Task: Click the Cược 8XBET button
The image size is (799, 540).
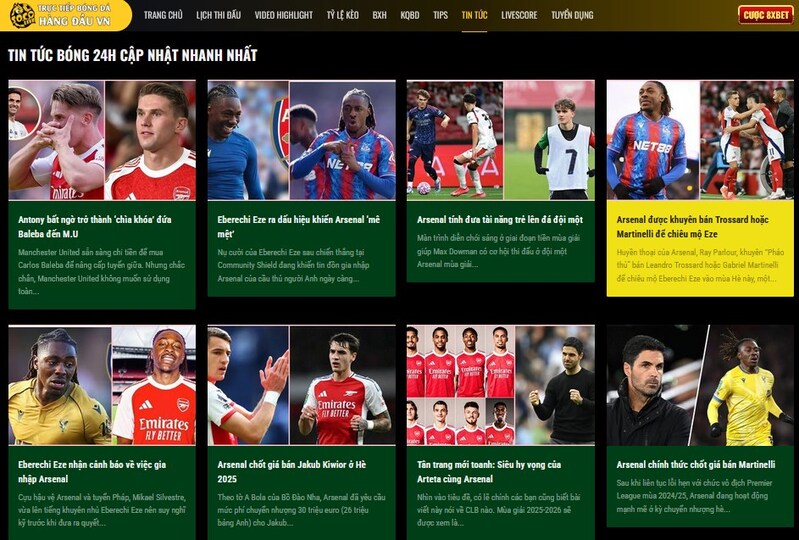Action: [x=766, y=15]
